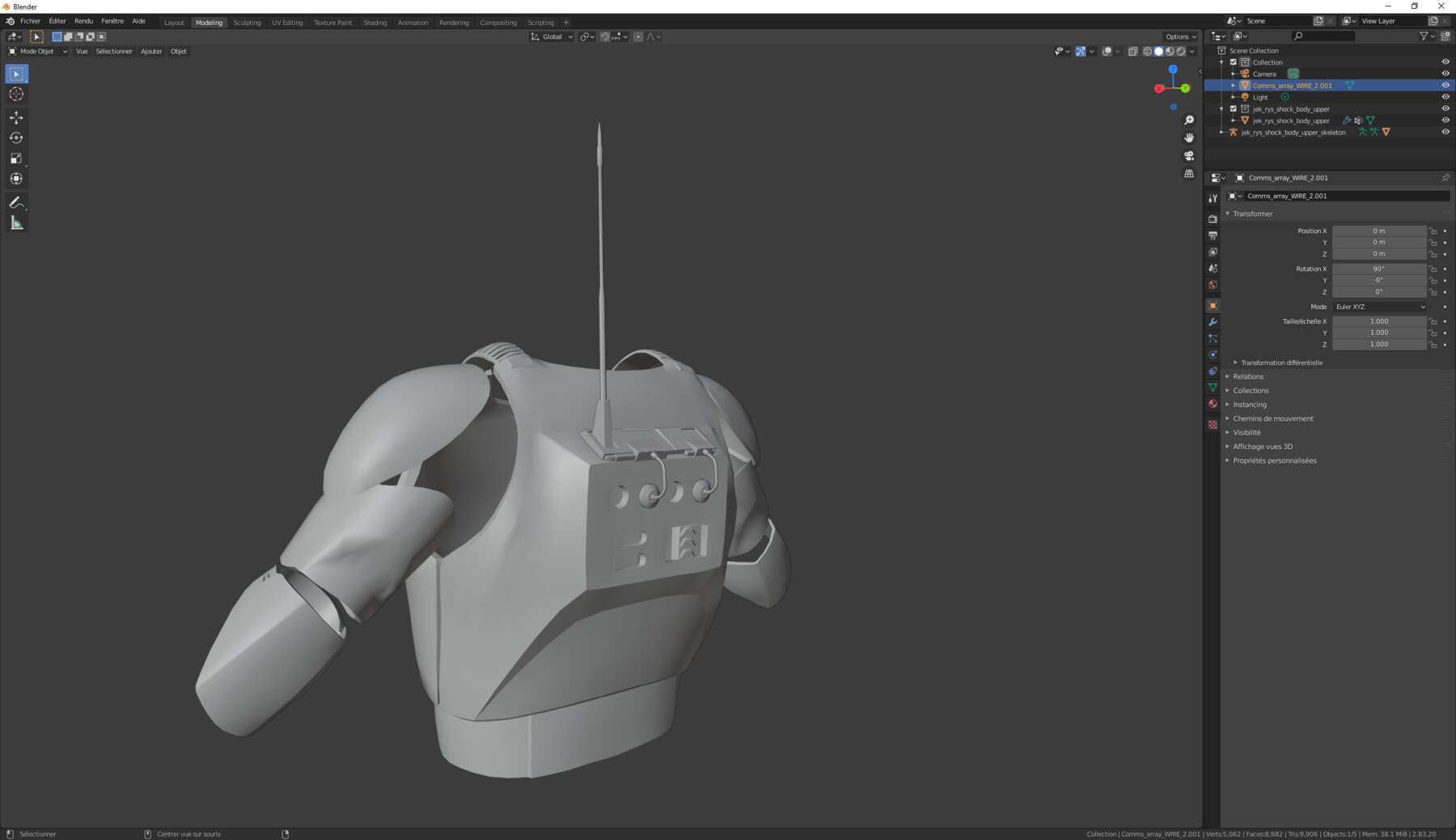Collapse the Transformer panel
The width and height of the screenshot is (1456, 840).
pyautogui.click(x=1252, y=214)
